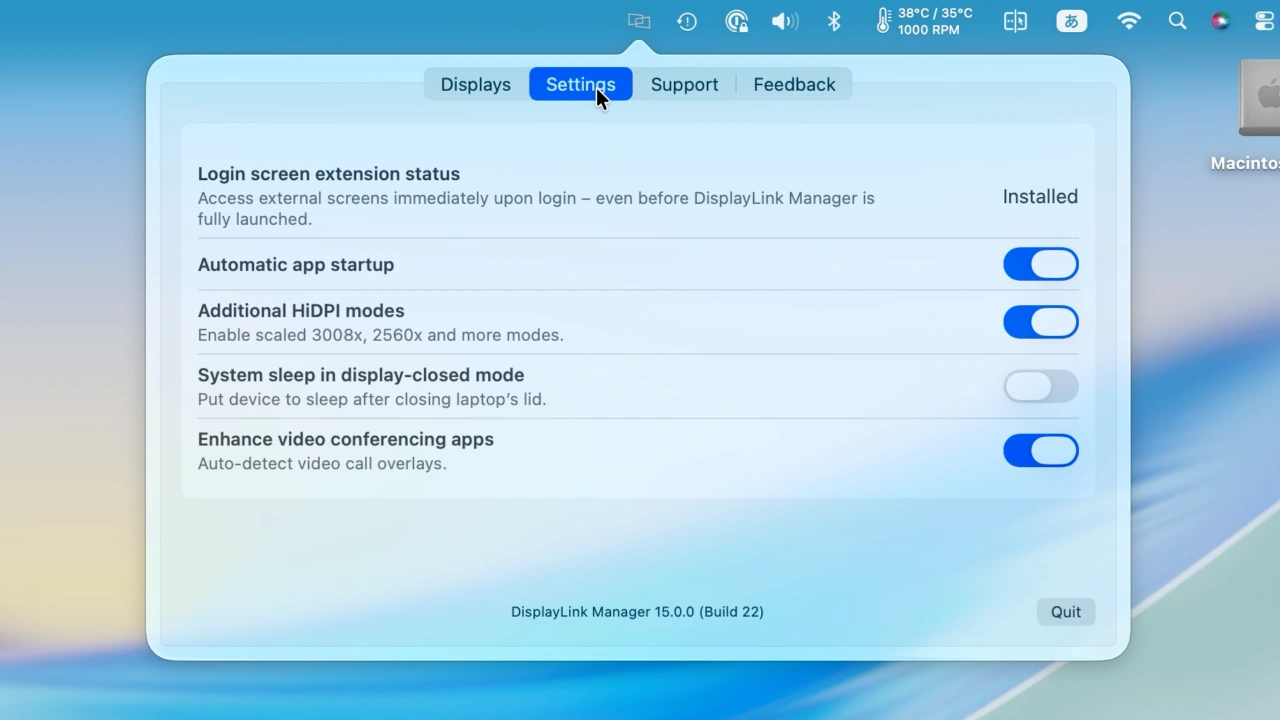Image resolution: width=1280 pixels, height=720 pixels.
Task: Click the Time Machine menu bar icon
Action: [x=687, y=21]
